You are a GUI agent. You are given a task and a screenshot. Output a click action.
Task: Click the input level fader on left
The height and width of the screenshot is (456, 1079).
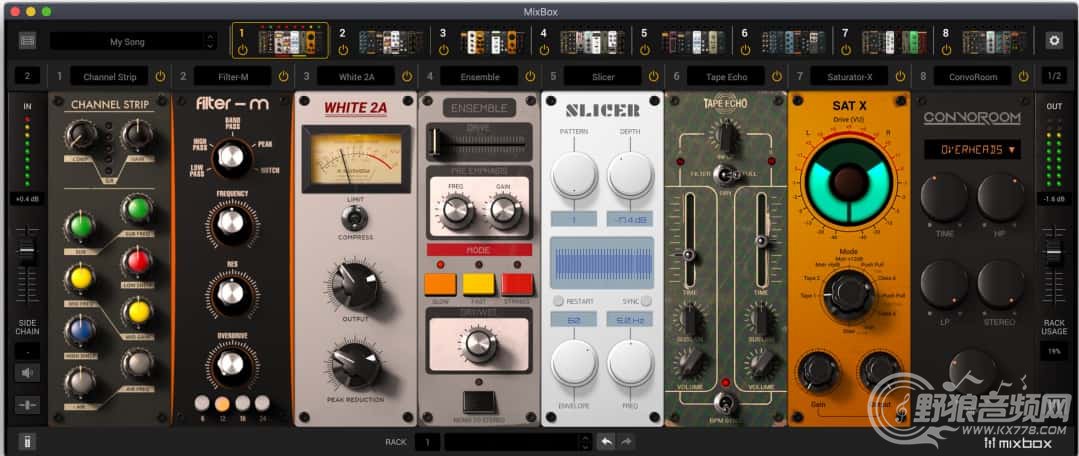(28, 250)
